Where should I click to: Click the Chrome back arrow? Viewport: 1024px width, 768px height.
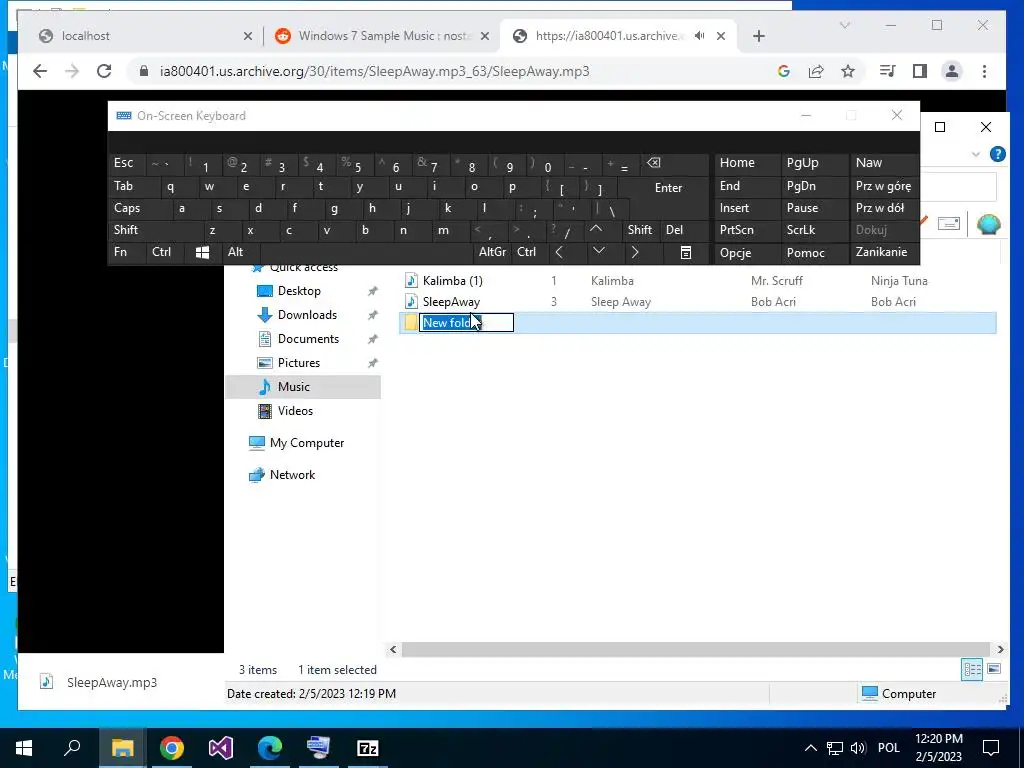coord(40,71)
